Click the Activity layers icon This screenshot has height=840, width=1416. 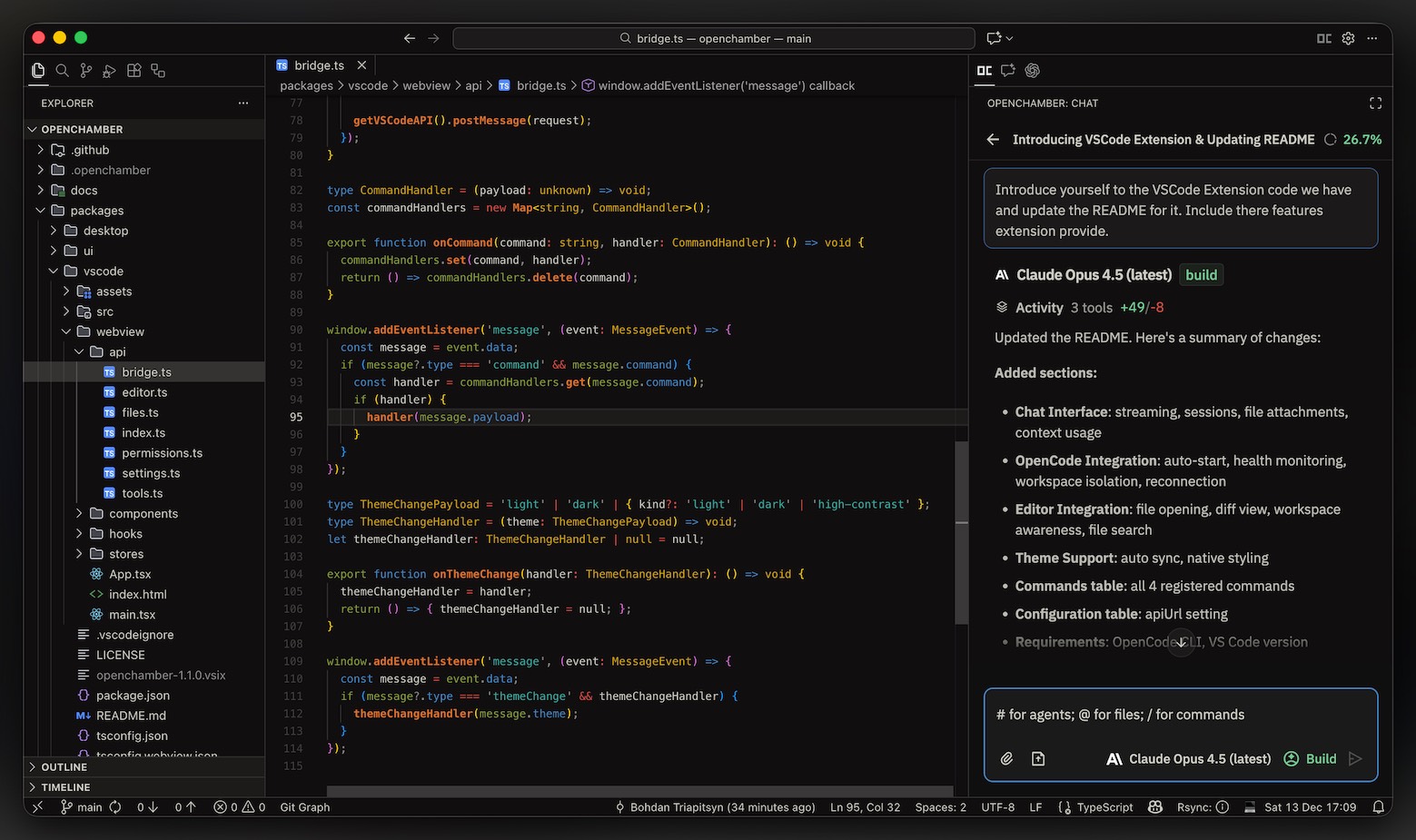(1002, 307)
